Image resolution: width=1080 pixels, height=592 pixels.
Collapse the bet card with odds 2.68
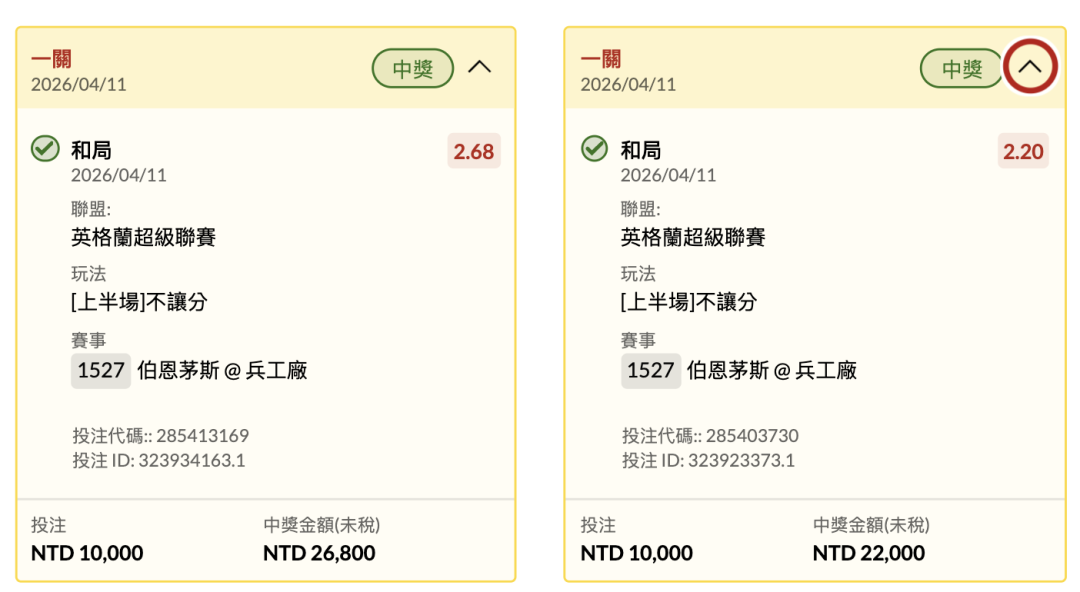coord(480,68)
